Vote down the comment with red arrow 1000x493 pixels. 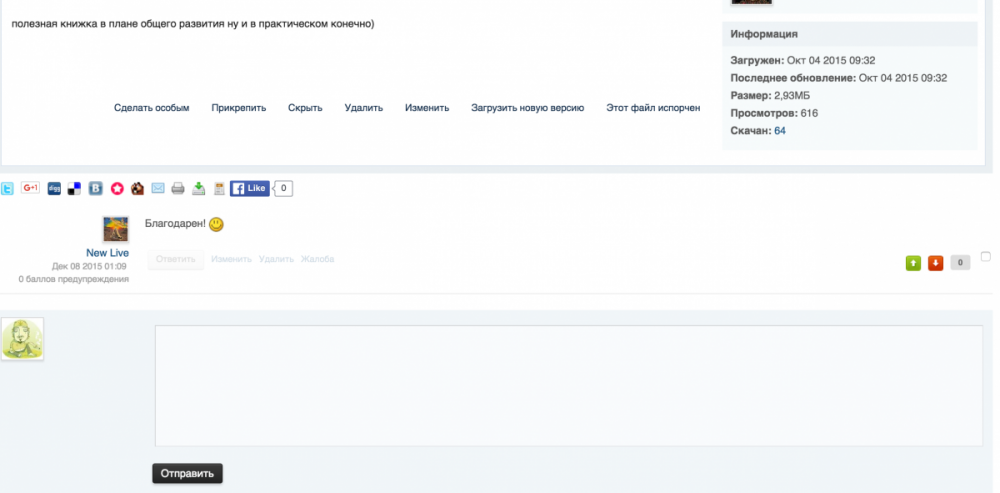click(935, 263)
